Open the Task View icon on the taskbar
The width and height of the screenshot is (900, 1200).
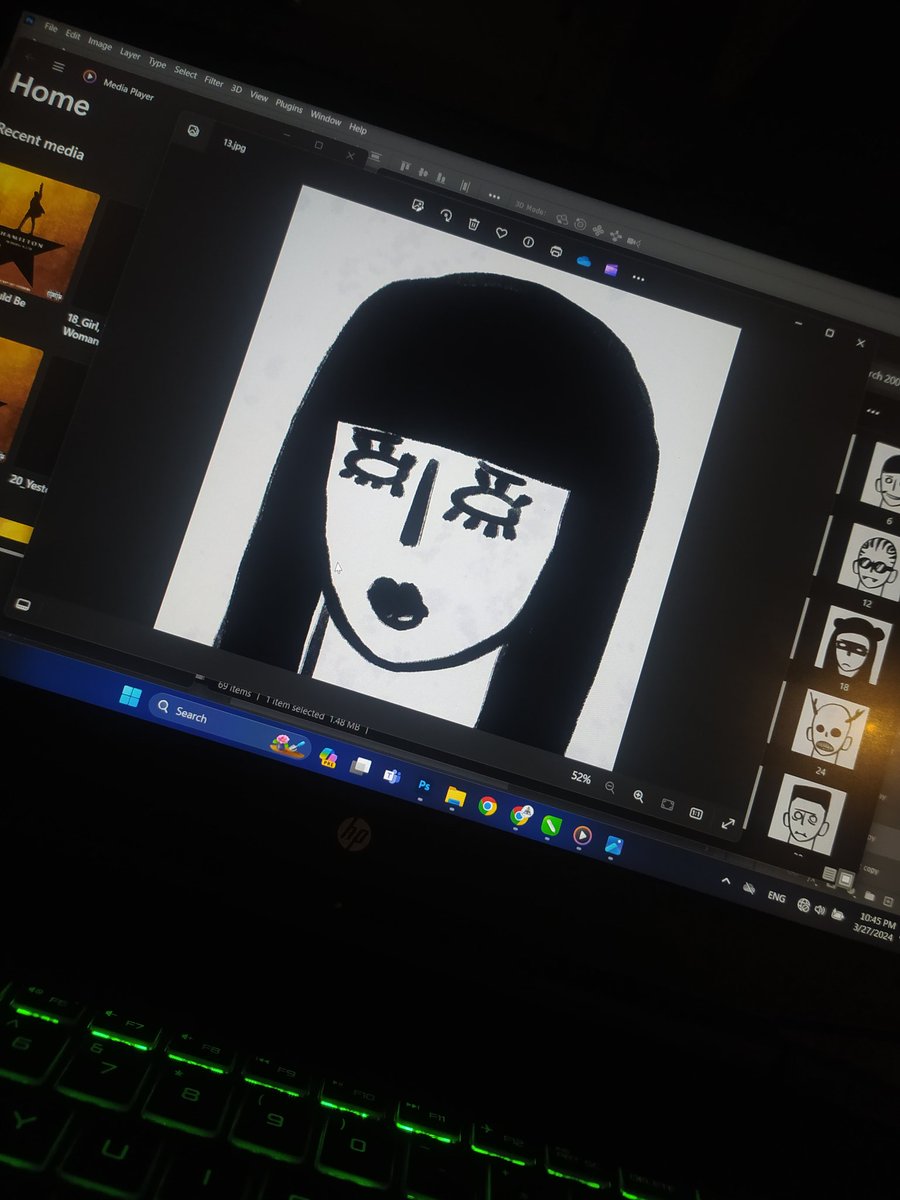pos(360,767)
